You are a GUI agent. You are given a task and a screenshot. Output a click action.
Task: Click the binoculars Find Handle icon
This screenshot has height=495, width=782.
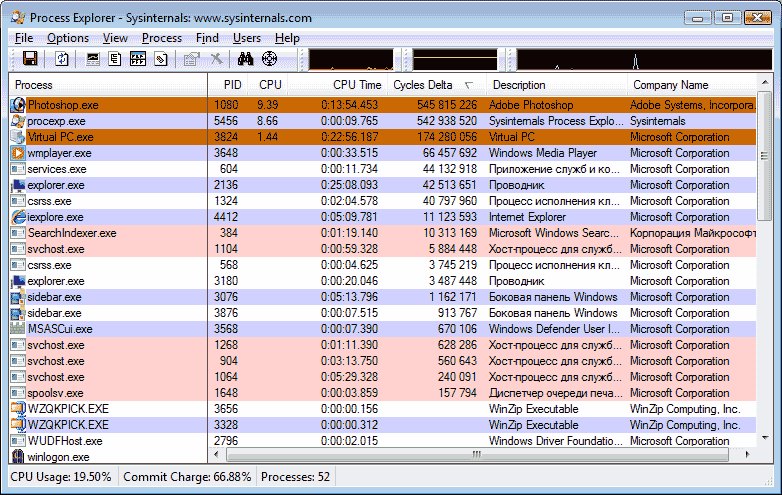[245, 59]
